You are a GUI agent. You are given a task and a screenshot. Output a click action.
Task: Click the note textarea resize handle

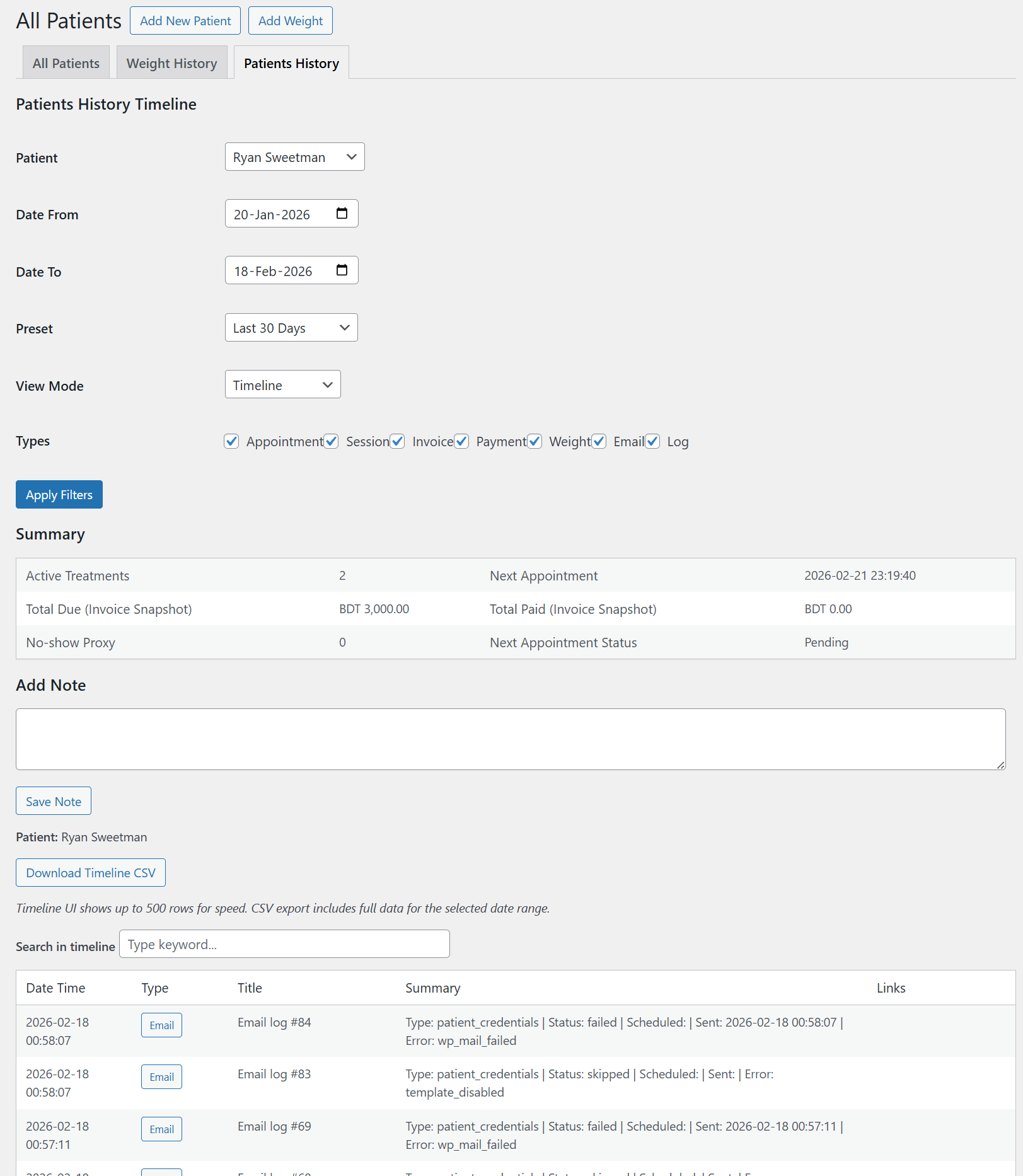pos(1000,765)
